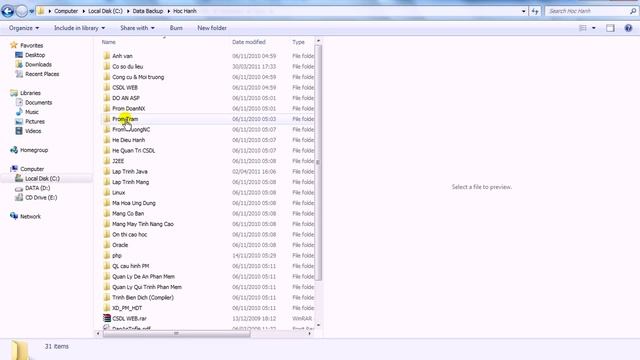This screenshot has width=640, height=360.
Task: Select the He Dieu Hanh folder
Action: tap(128, 140)
